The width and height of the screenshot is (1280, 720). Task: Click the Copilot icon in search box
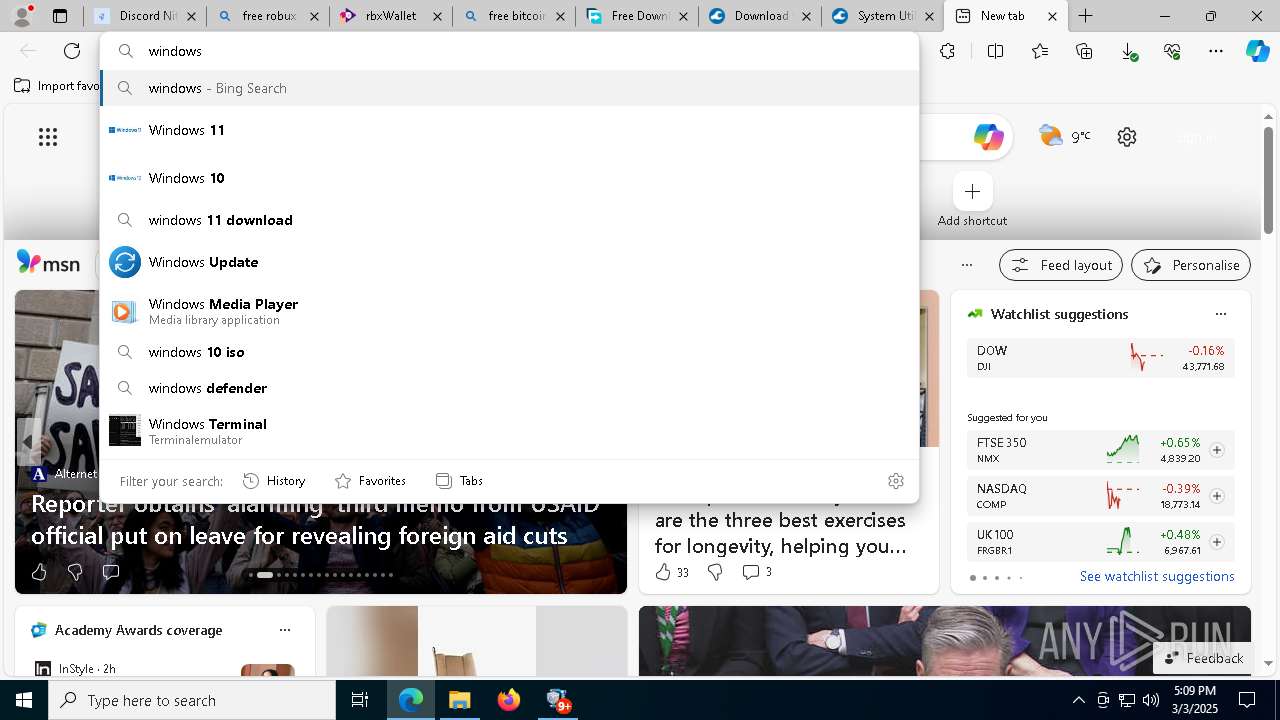(x=988, y=137)
